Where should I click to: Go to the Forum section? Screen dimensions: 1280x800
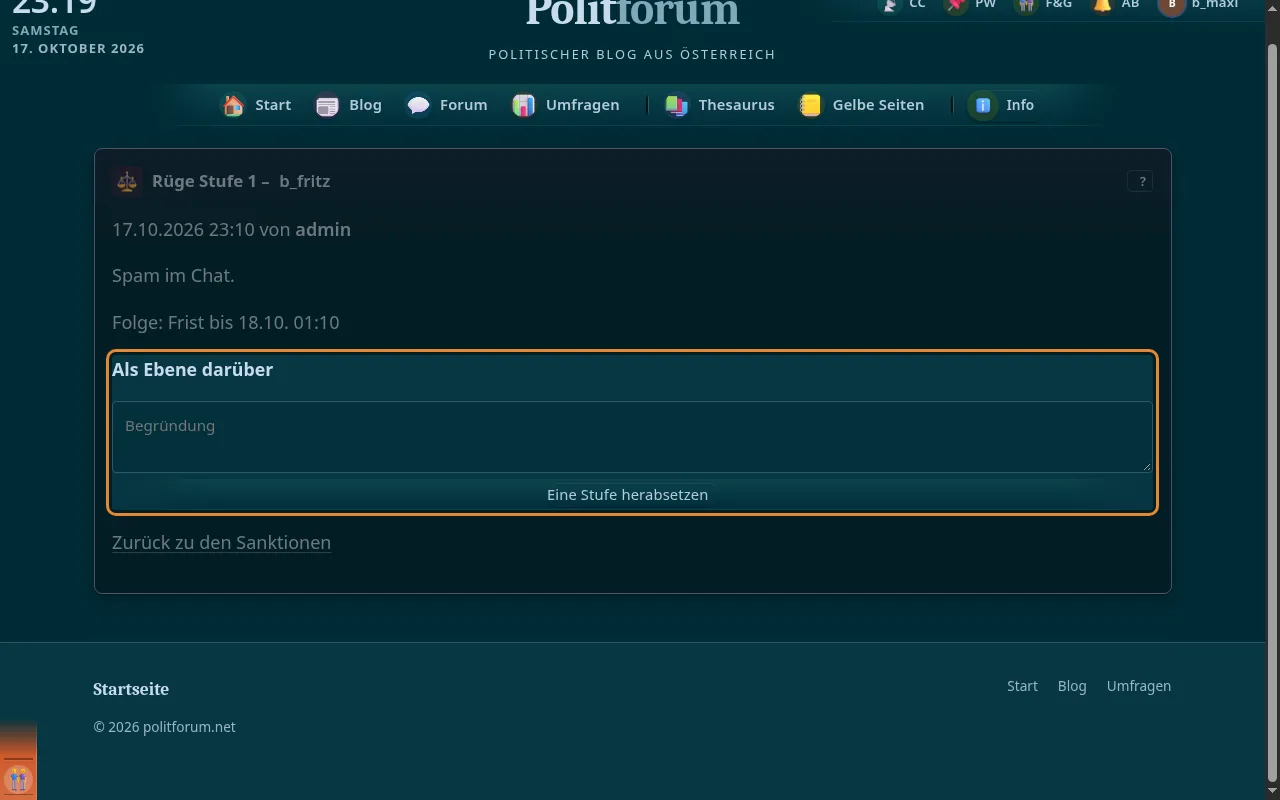tap(464, 105)
